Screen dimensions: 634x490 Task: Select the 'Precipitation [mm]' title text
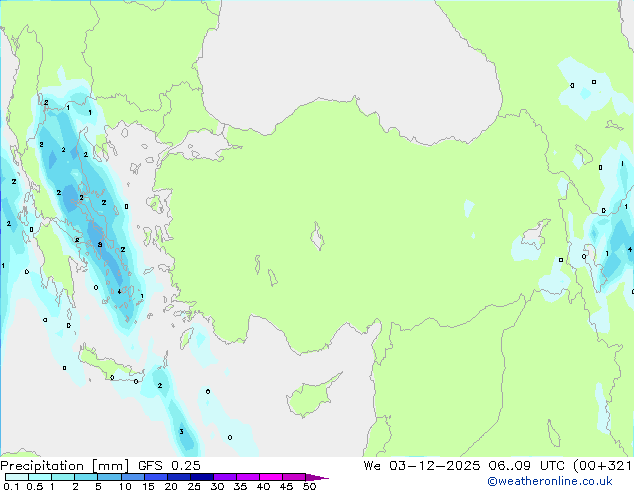(x=64, y=466)
